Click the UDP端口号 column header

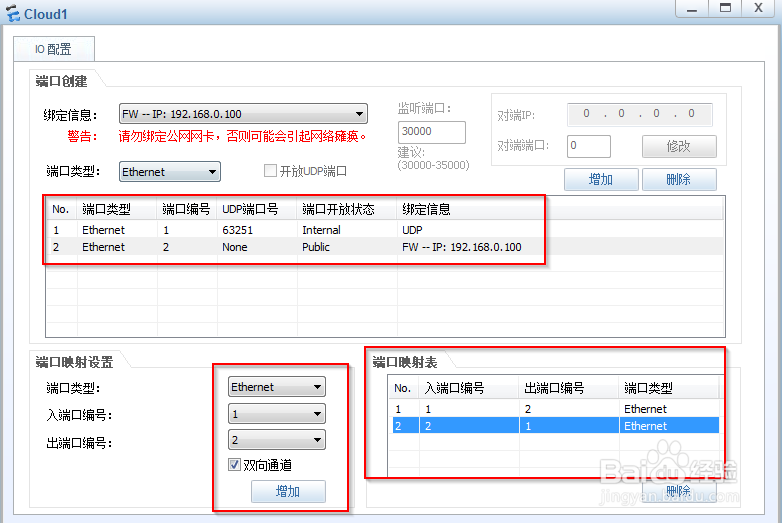[x=257, y=209]
